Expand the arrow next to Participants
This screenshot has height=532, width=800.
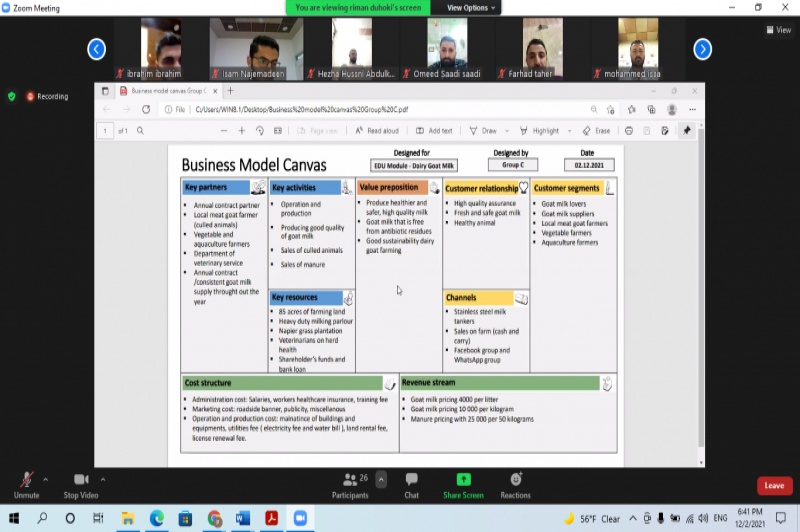point(380,479)
